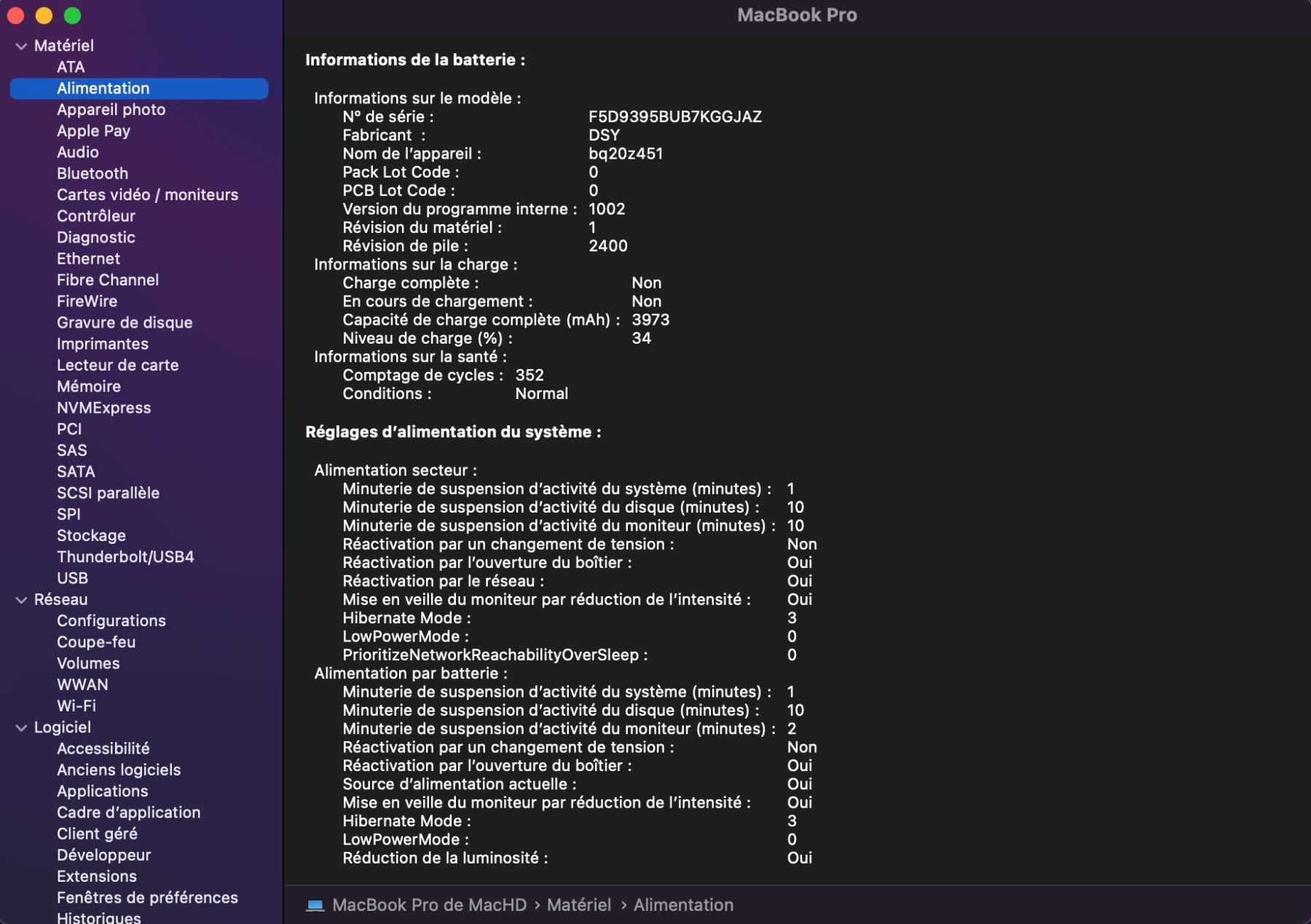Screen dimensions: 1311x924
Task: Select NVMExpress in the sidebar
Action: (x=104, y=408)
